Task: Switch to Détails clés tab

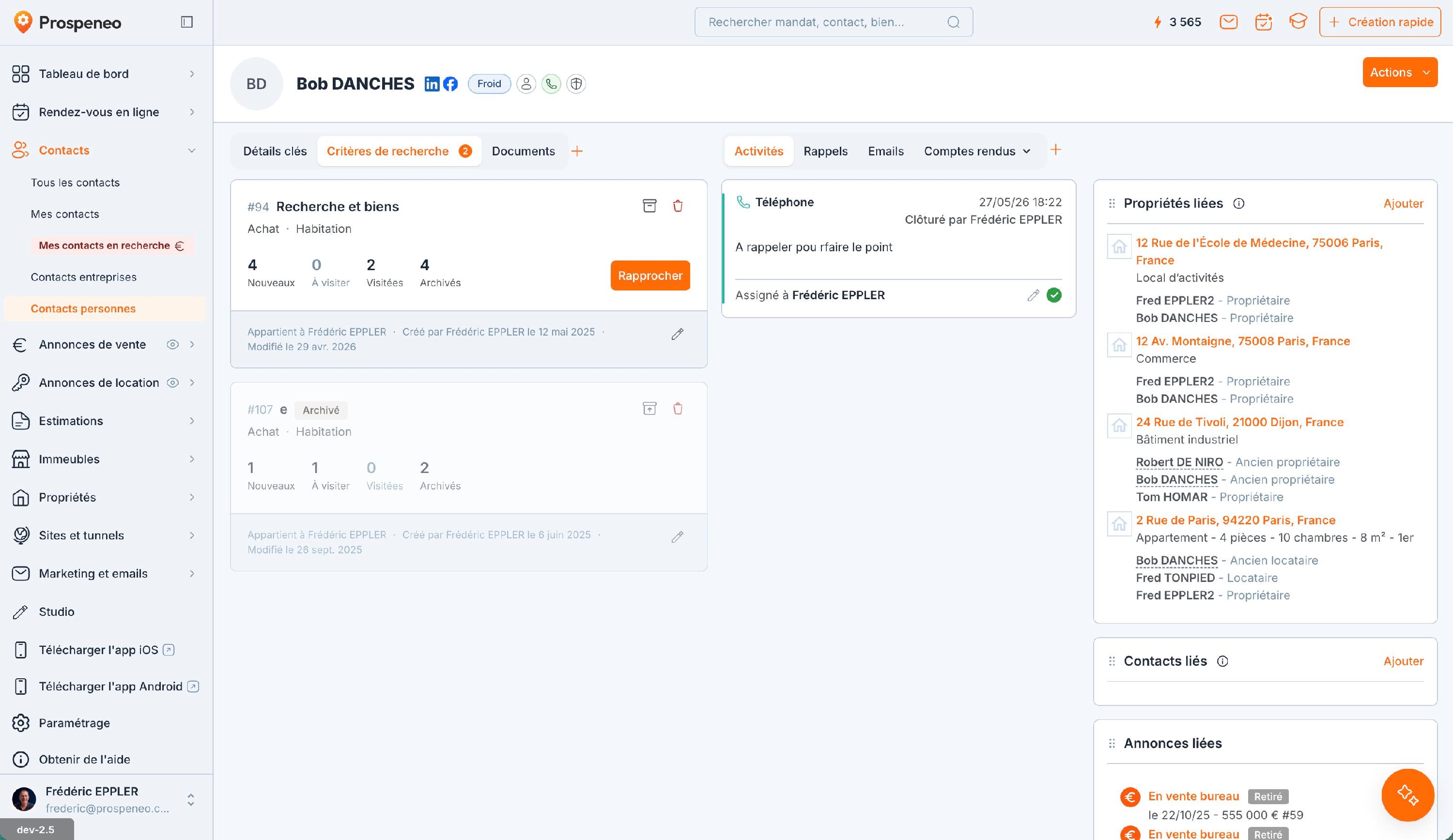Action: point(275,151)
